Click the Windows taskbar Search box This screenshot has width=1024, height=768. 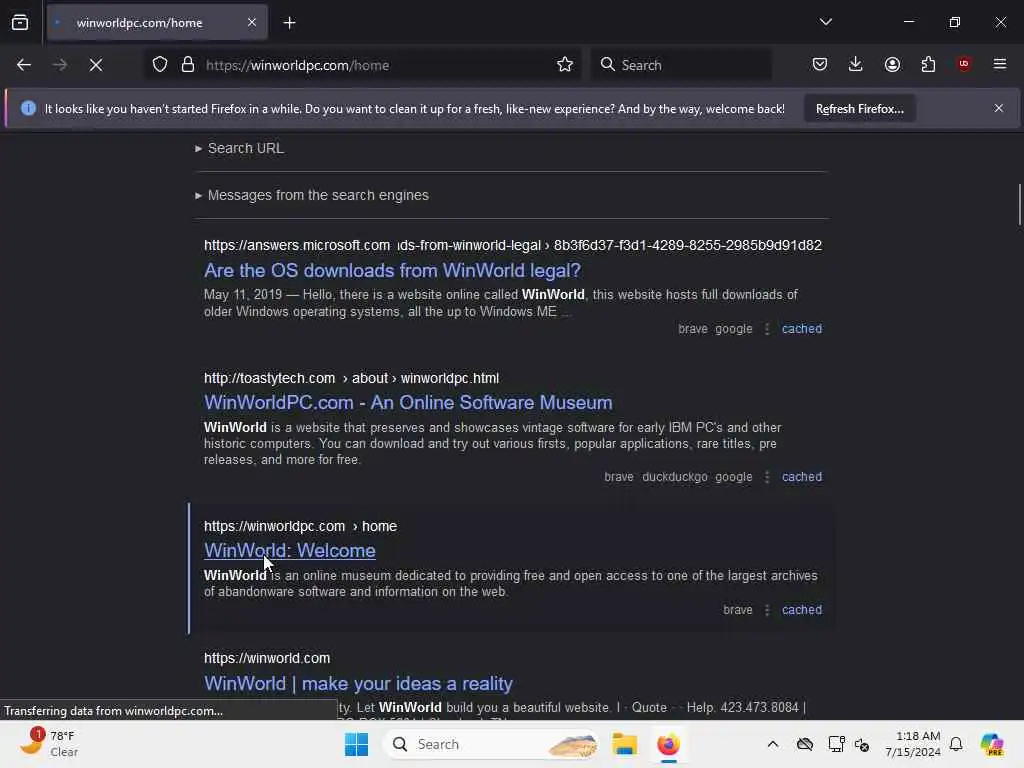[491, 744]
